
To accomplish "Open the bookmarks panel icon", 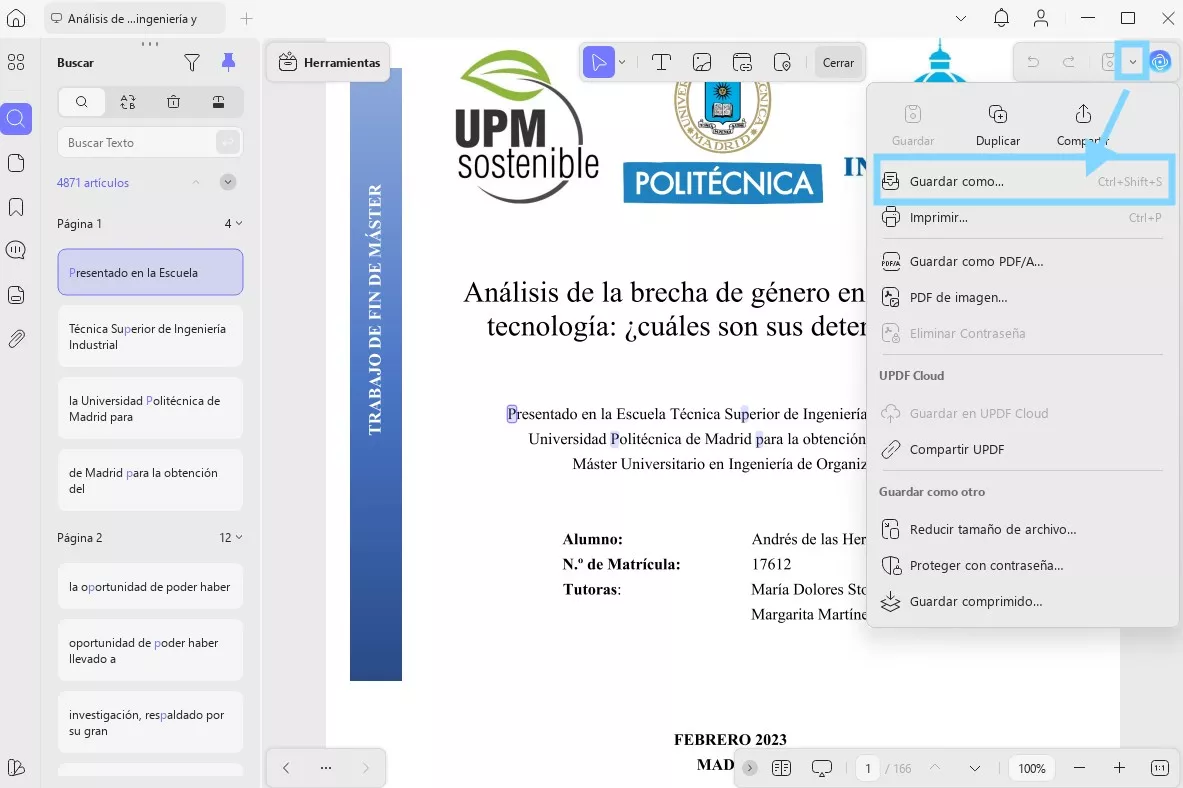I will (x=16, y=208).
